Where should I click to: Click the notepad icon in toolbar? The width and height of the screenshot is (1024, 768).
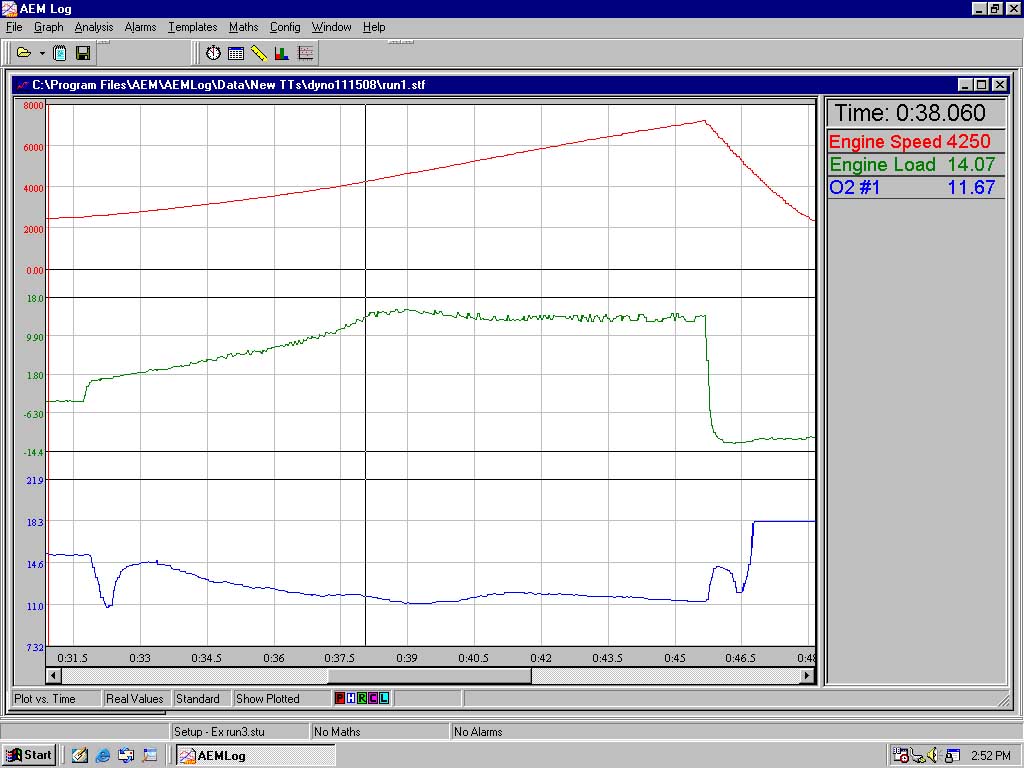point(60,53)
